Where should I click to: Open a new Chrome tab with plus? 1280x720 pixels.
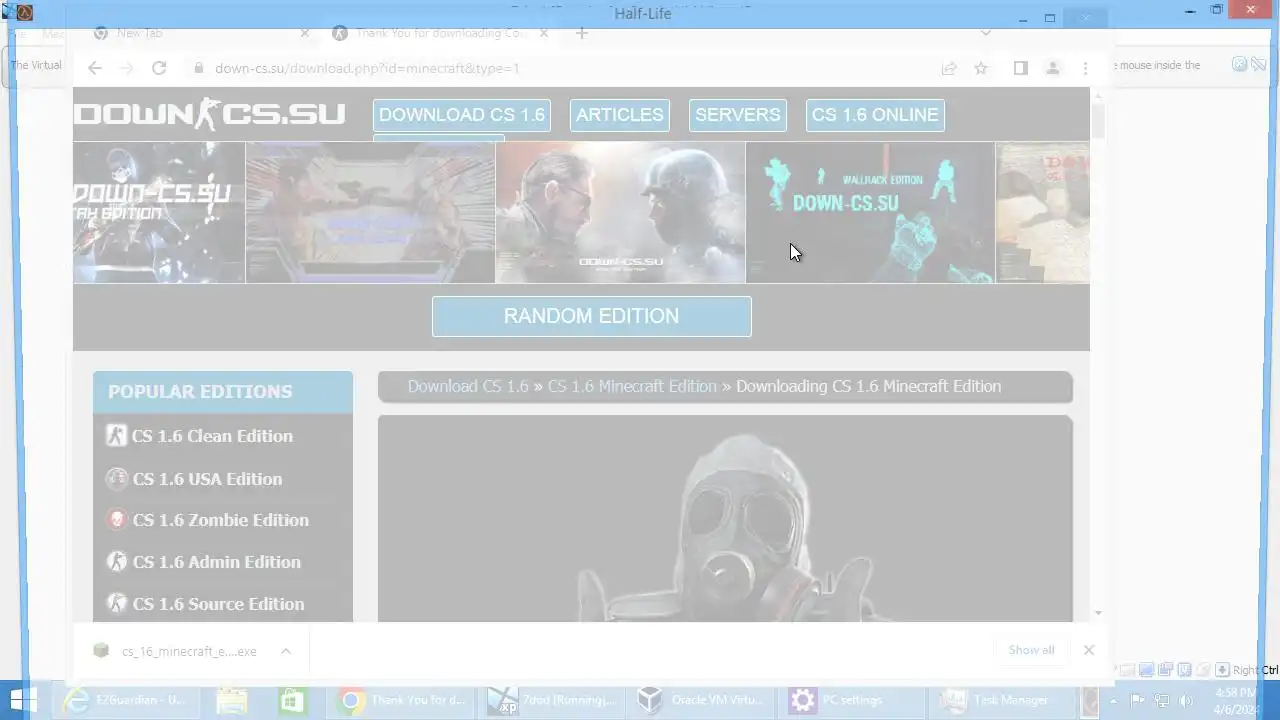[582, 33]
